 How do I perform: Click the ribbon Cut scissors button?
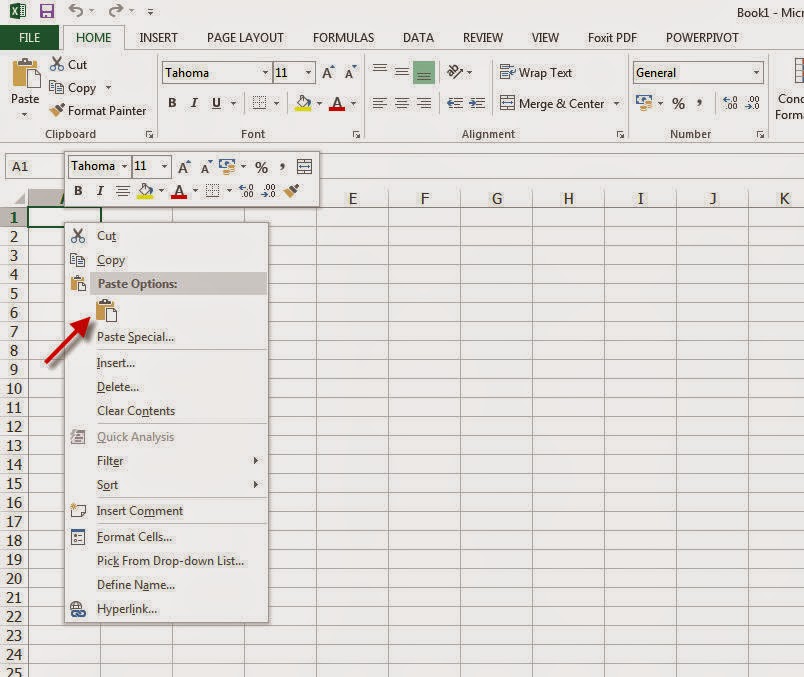[69, 65]
